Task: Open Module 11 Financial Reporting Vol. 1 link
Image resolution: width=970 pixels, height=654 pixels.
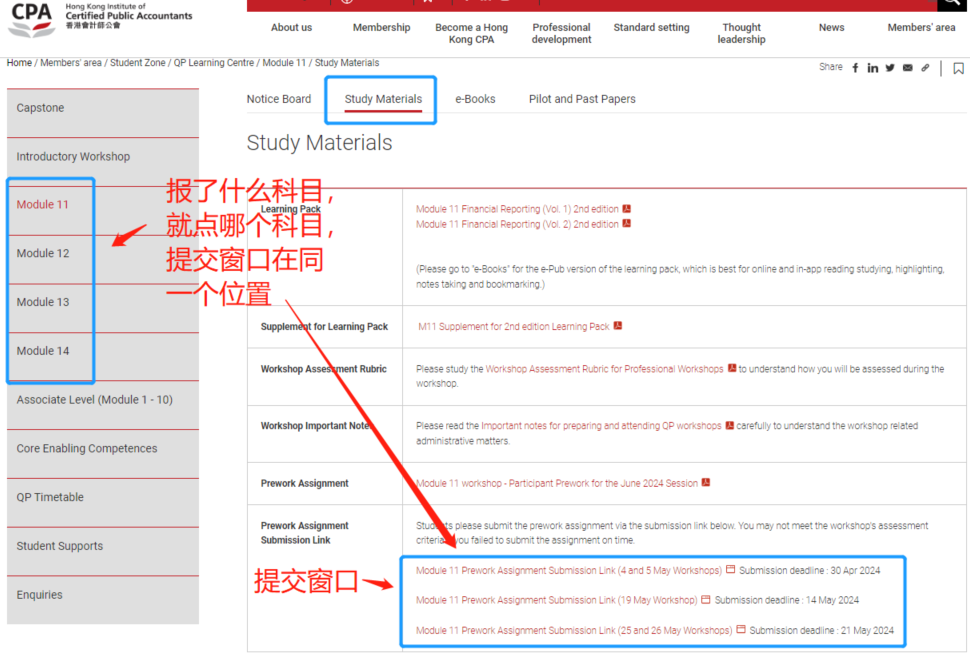Action: pos(517,209)
